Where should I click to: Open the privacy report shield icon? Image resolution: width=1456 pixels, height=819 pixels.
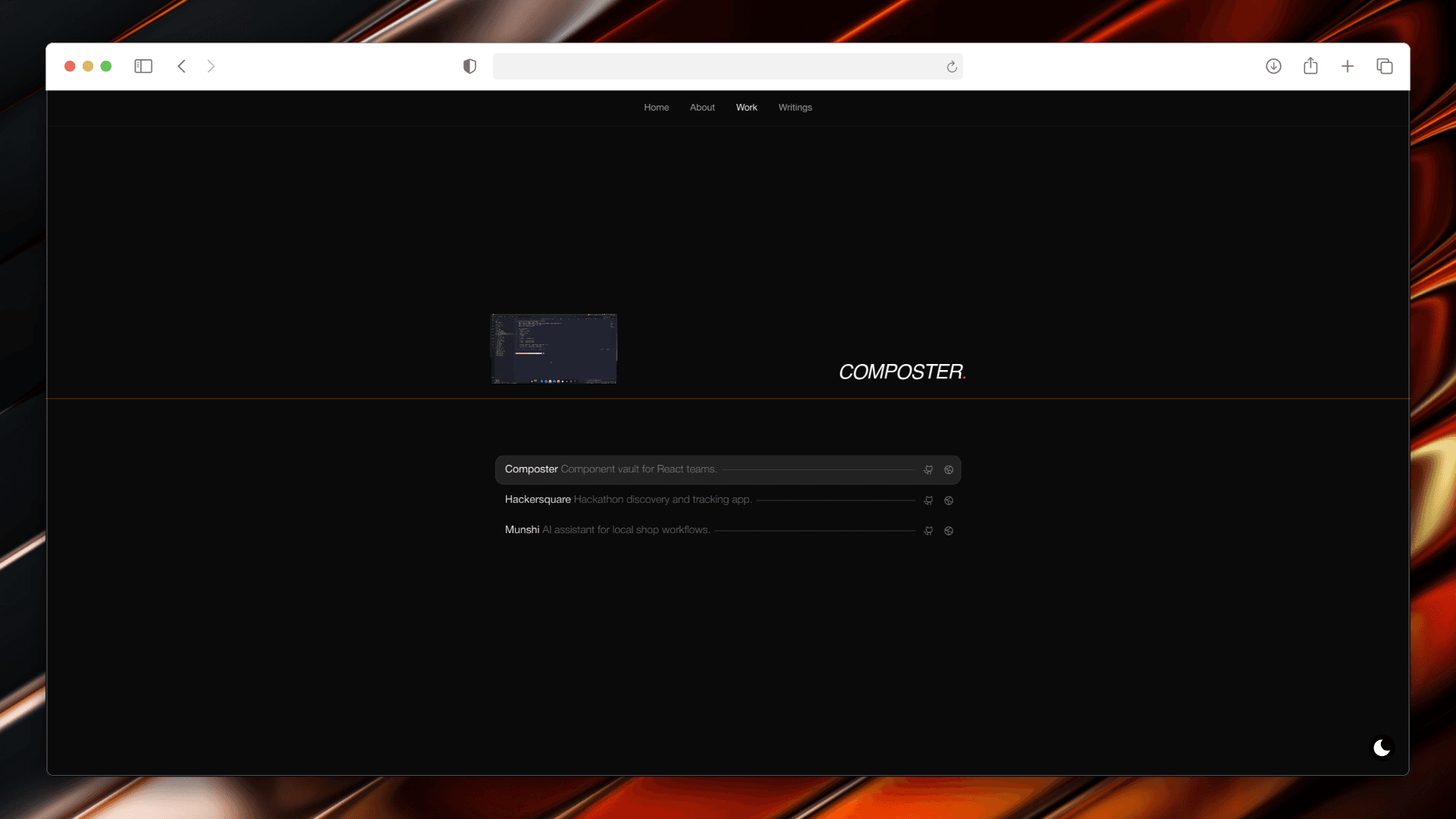[x=469, y=67]
